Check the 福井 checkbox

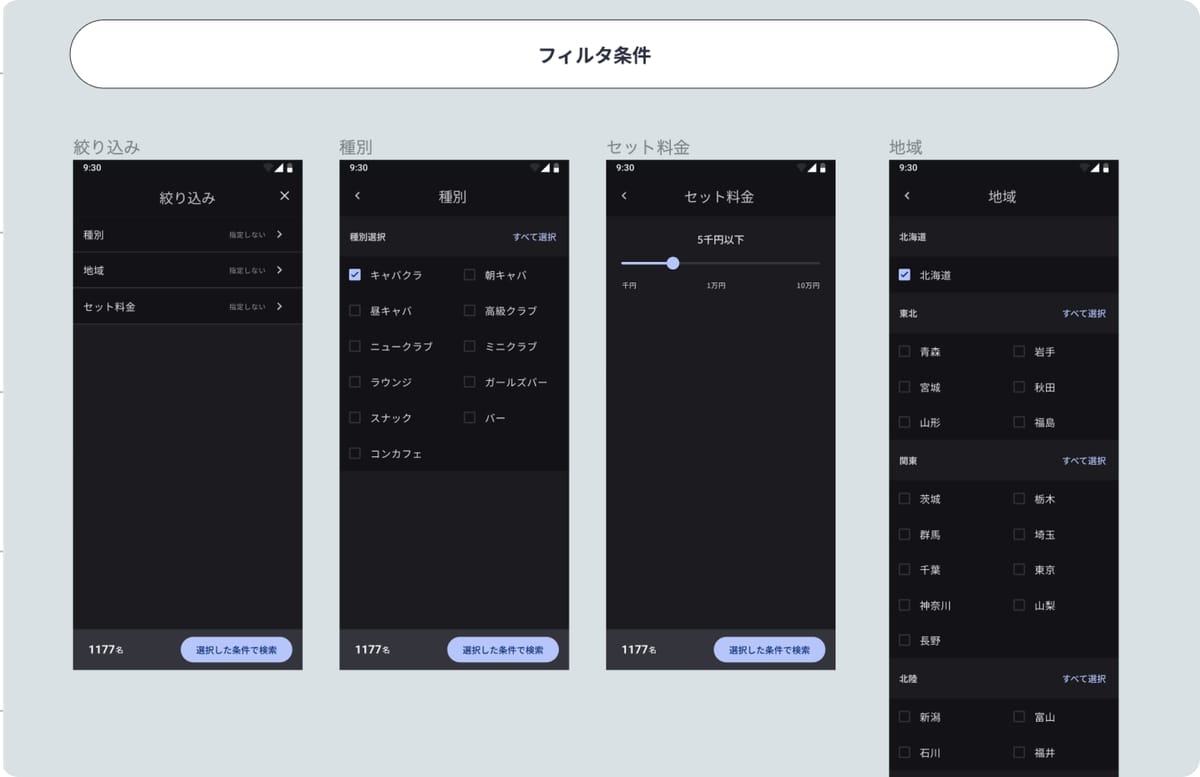point(1019,753)
